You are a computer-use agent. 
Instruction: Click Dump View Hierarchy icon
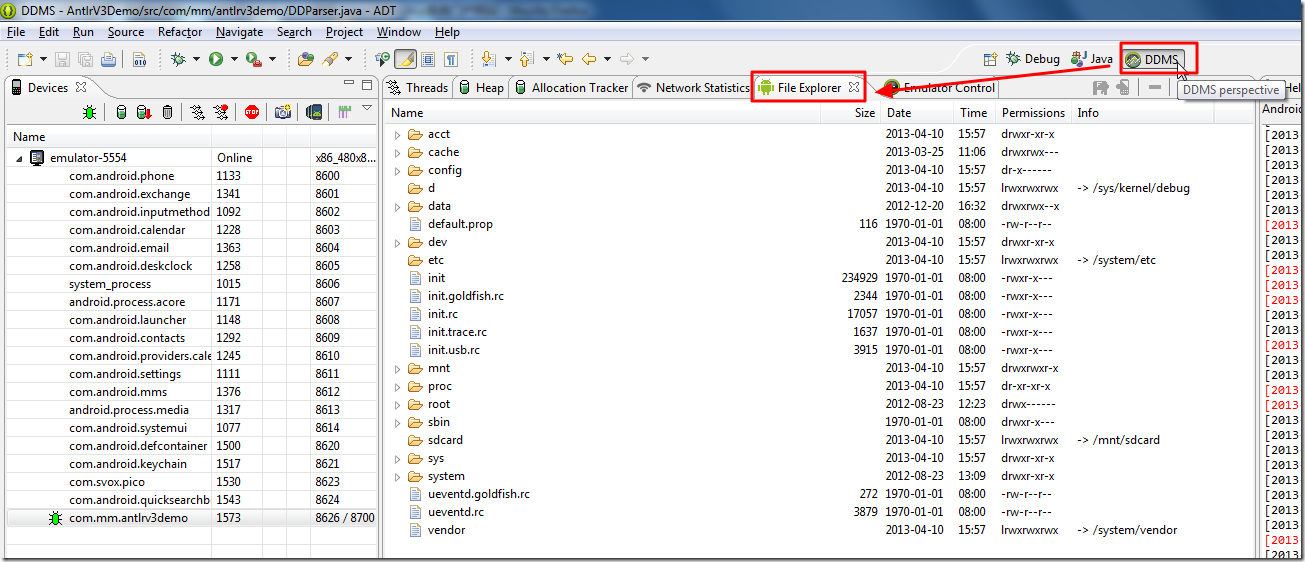tap(314, 112)
